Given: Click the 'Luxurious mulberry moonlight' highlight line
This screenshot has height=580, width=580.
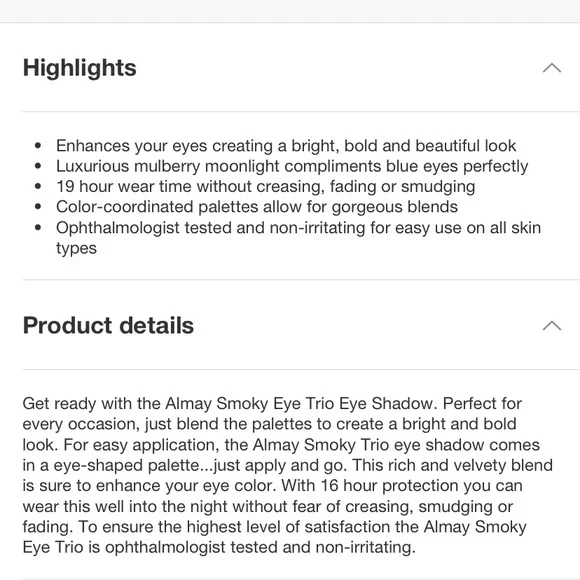Looking at the screenshot, I should 292,166.
